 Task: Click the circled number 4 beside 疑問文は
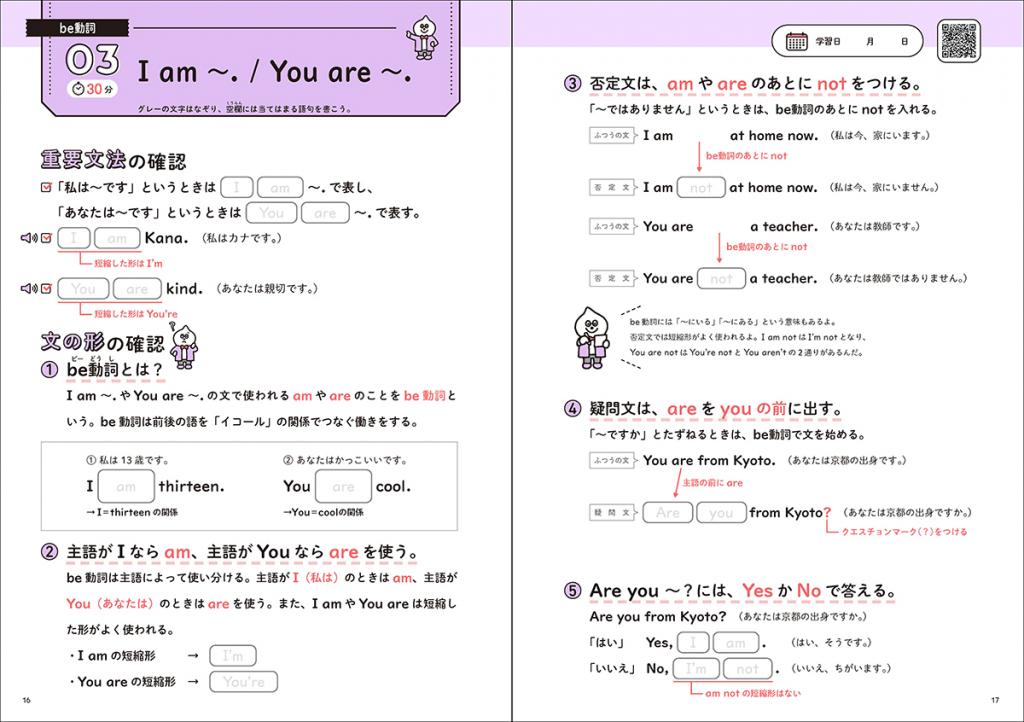pyautogui.click(x=572, y=409)
